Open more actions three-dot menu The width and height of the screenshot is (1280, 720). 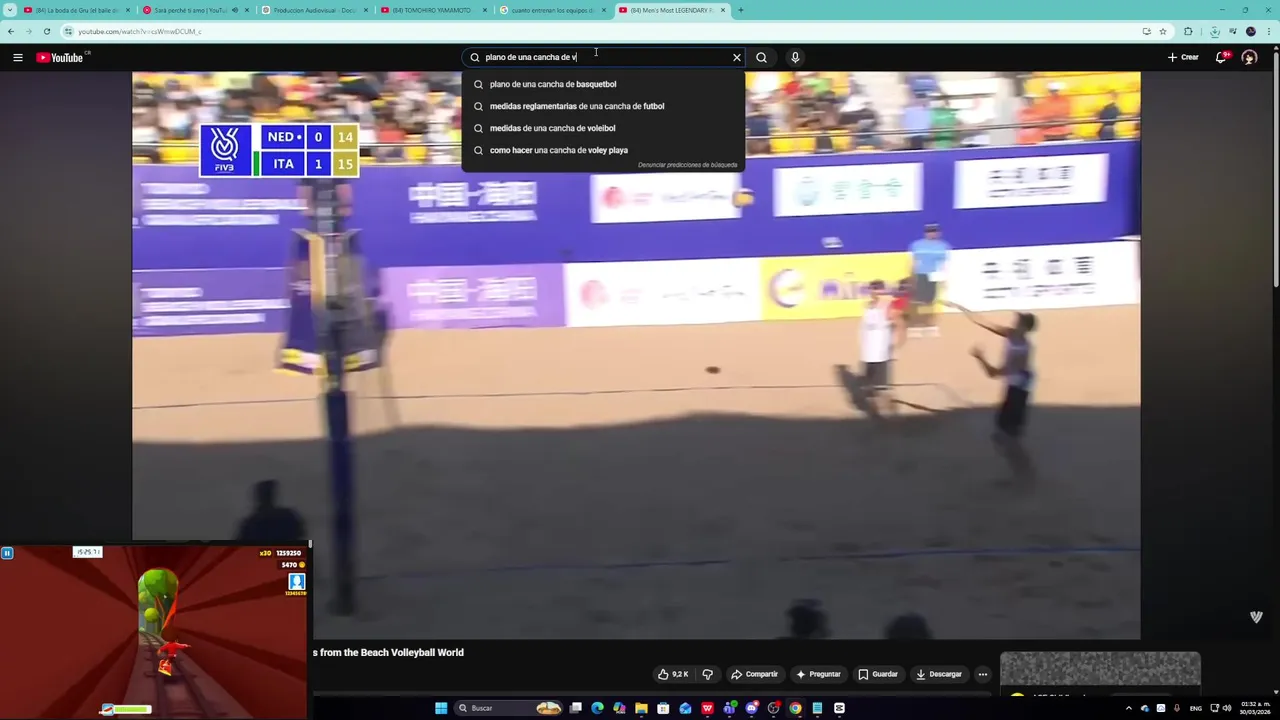coord(982,674)
